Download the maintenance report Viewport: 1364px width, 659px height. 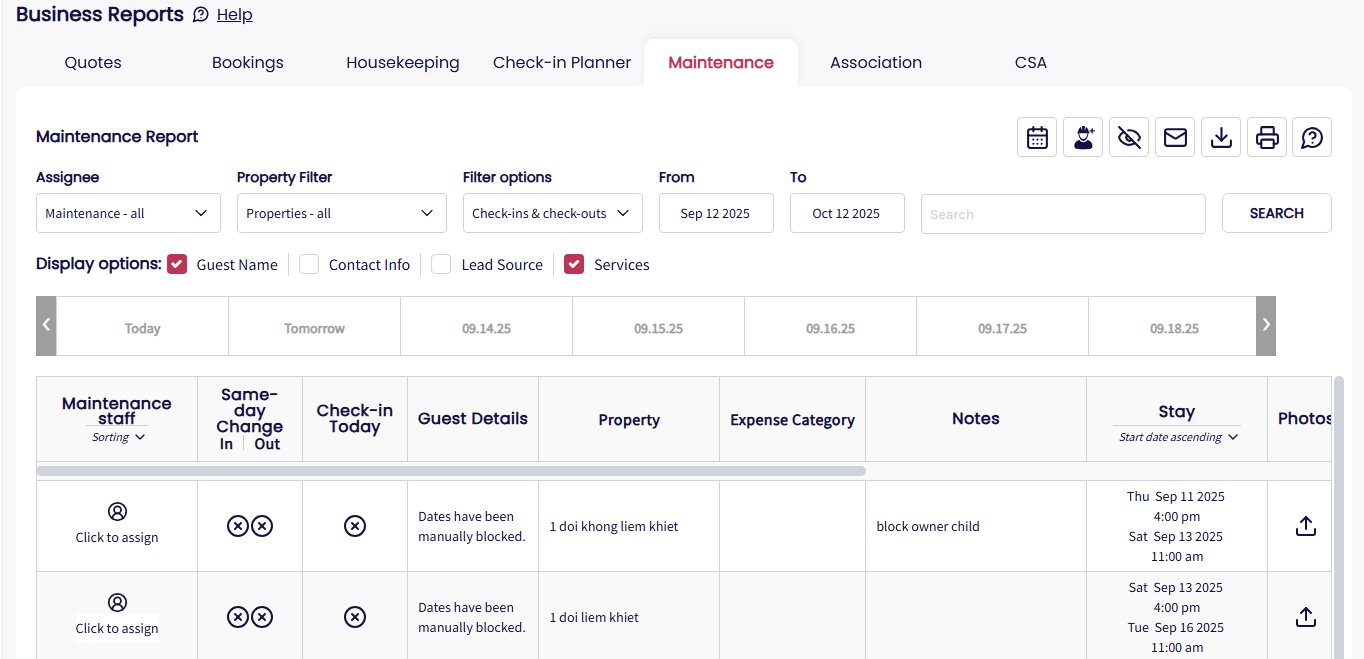coord(1221,138)
